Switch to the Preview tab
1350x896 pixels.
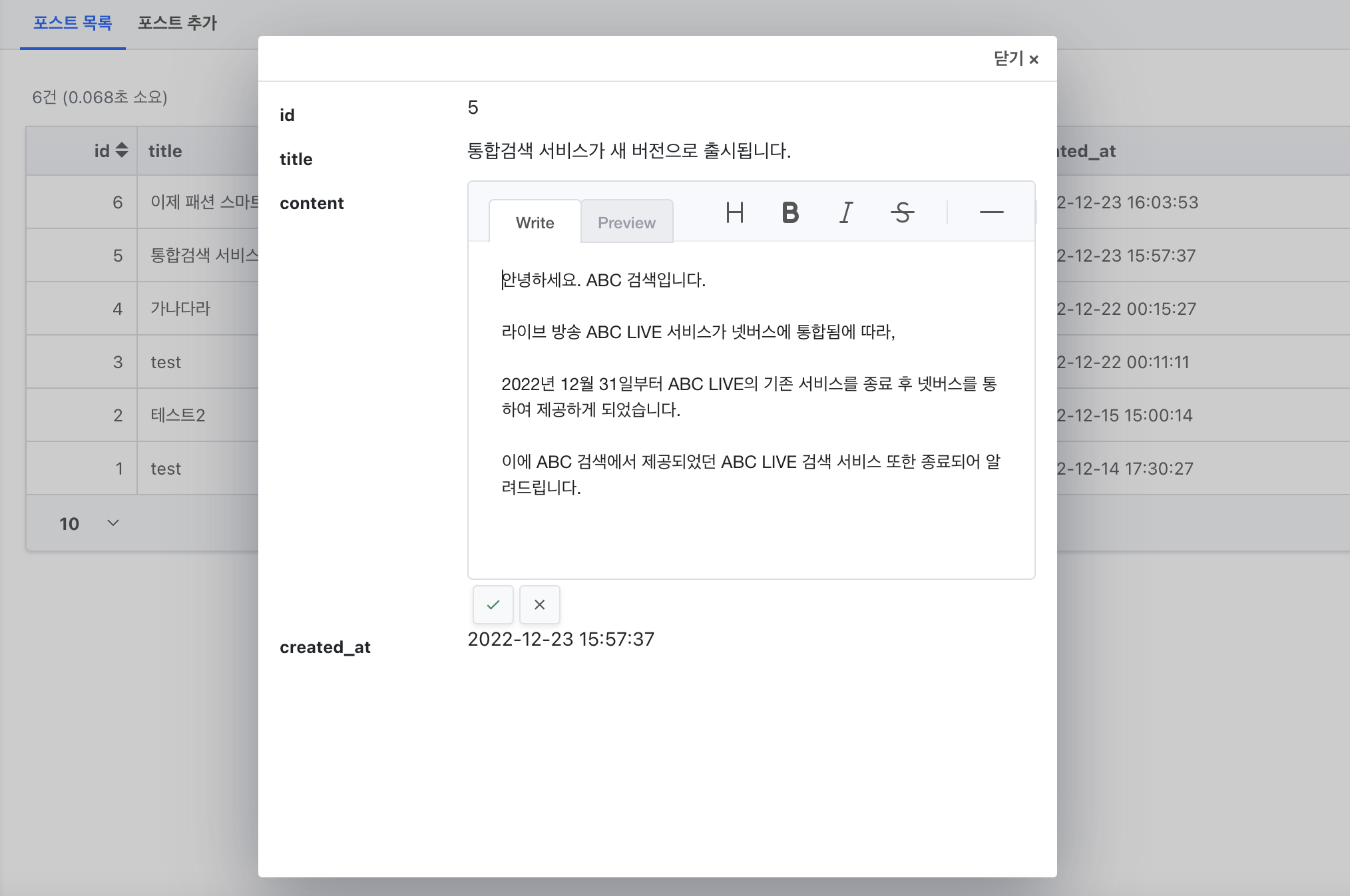click(626, 222)
